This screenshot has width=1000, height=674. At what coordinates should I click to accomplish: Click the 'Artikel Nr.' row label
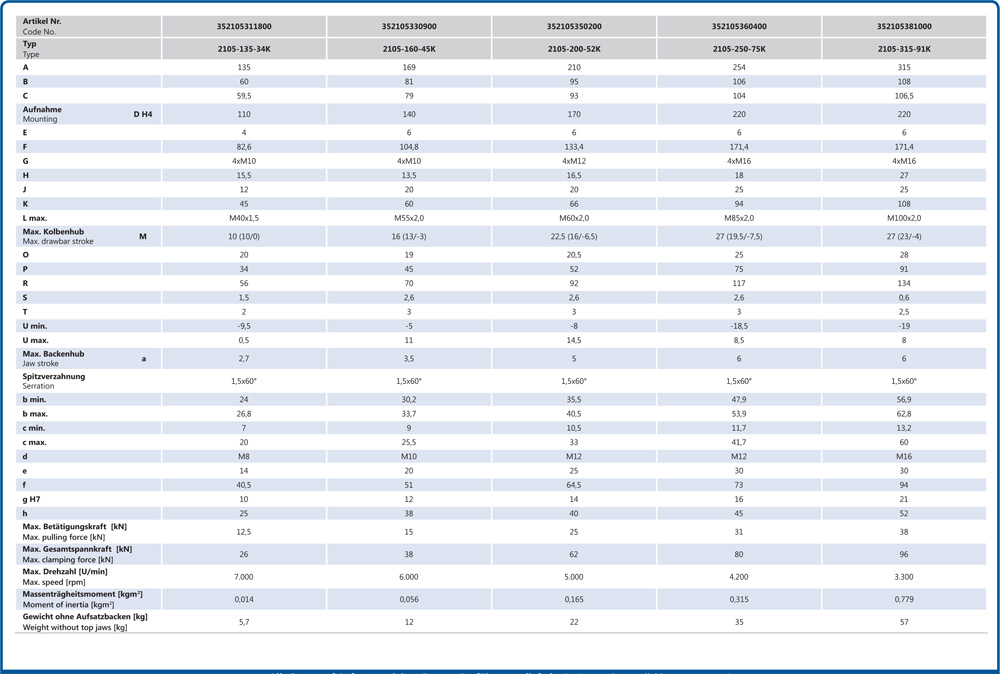pos(42,21)
